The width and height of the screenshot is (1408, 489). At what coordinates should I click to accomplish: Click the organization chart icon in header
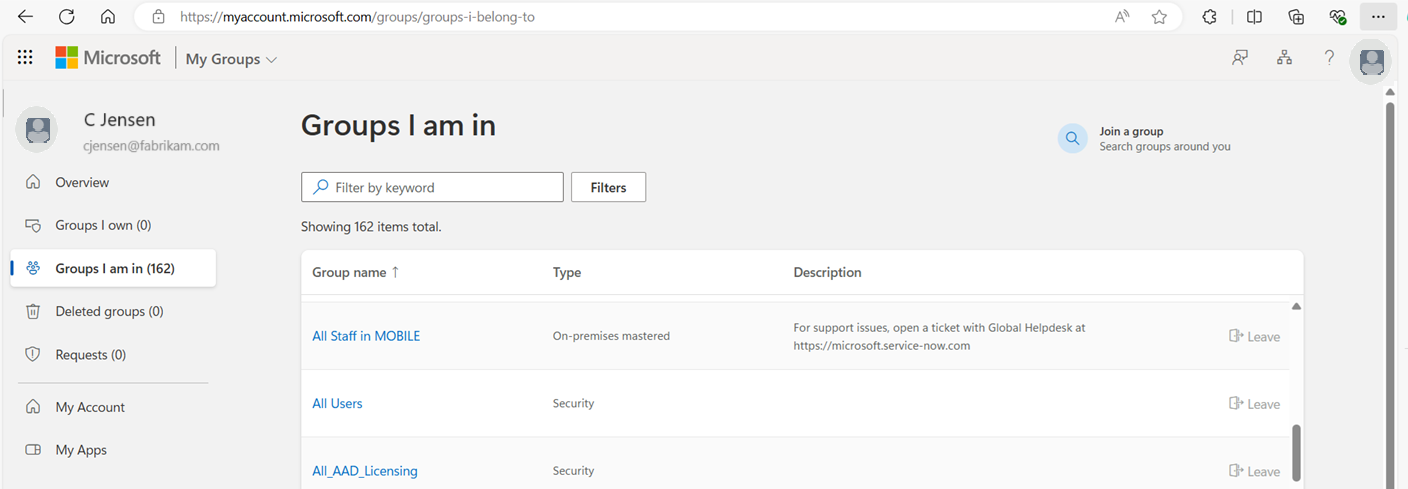point(1284,58)
